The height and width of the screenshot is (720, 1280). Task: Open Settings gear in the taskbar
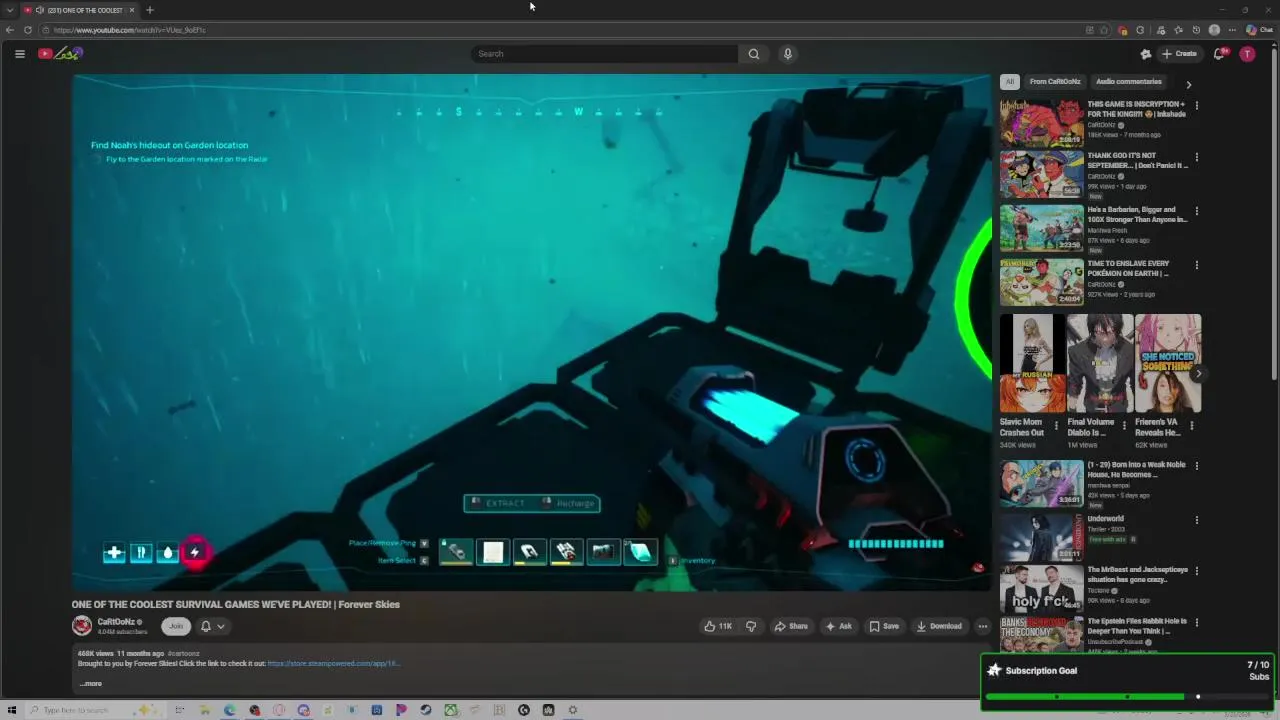point(573,710)
